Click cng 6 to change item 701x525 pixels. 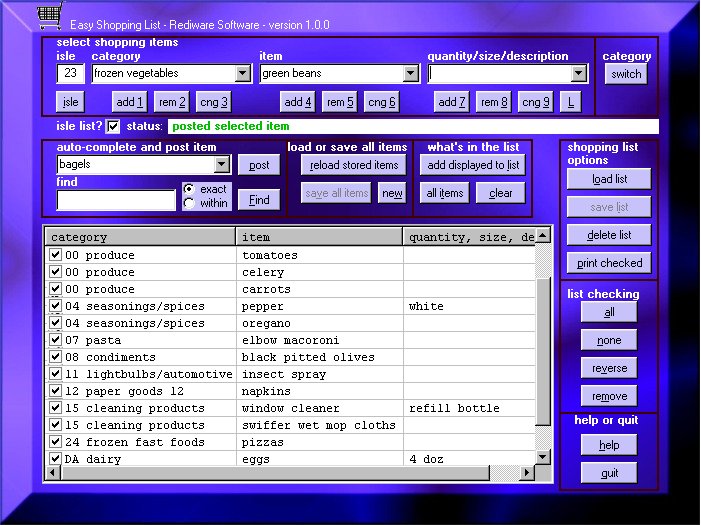click(382, 102)
